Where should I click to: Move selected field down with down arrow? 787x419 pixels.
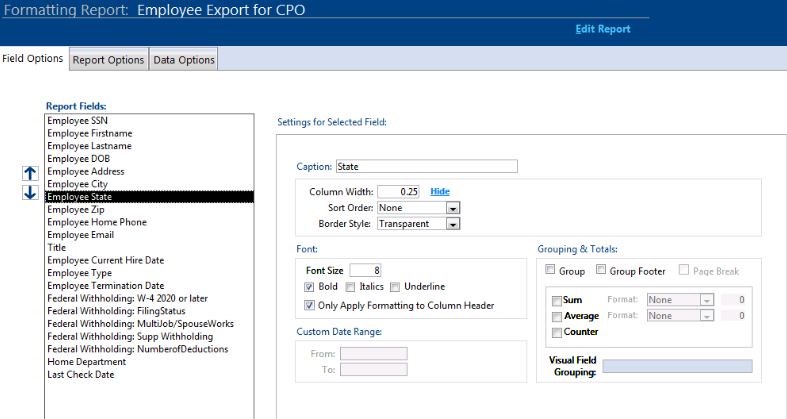pos(30,192)
